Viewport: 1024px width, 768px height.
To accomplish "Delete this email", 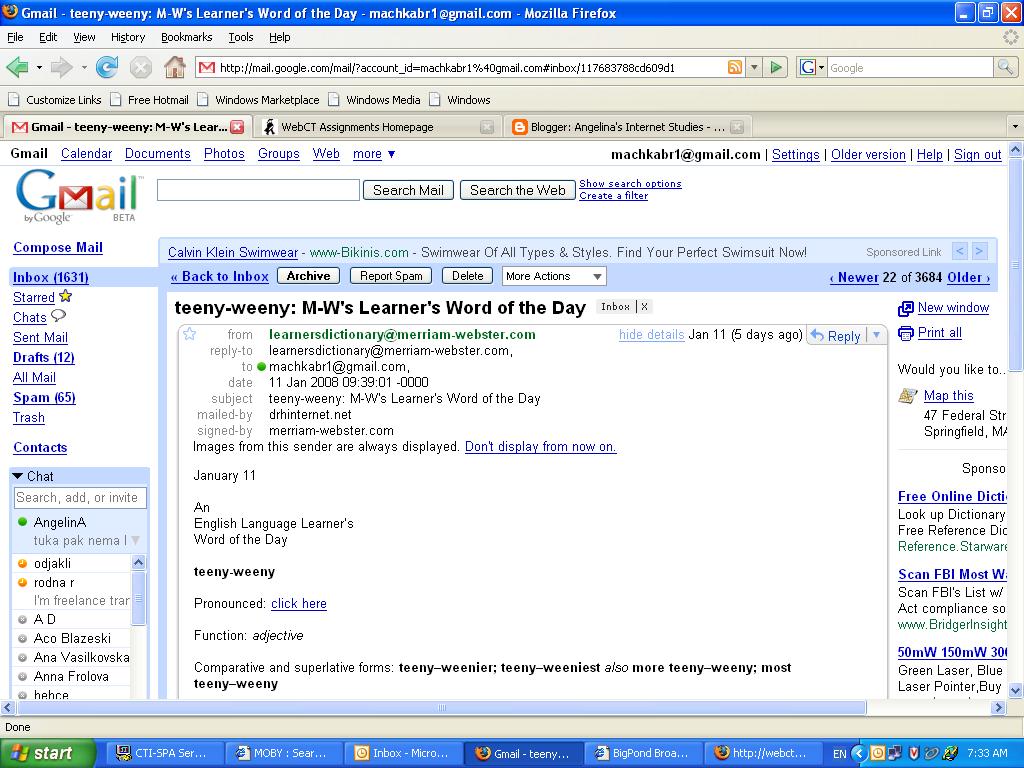I will (x=468, y=276).
